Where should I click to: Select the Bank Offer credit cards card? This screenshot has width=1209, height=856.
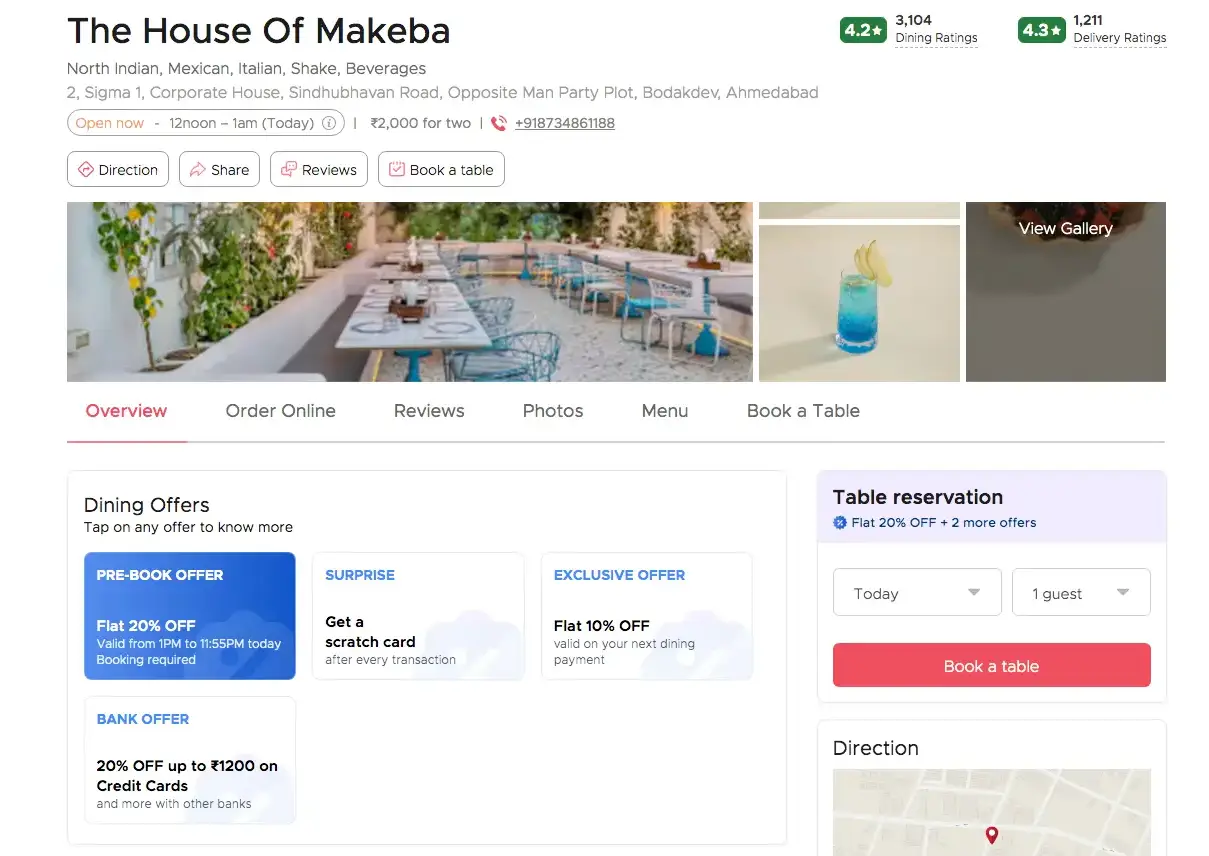tap(190, 760)
